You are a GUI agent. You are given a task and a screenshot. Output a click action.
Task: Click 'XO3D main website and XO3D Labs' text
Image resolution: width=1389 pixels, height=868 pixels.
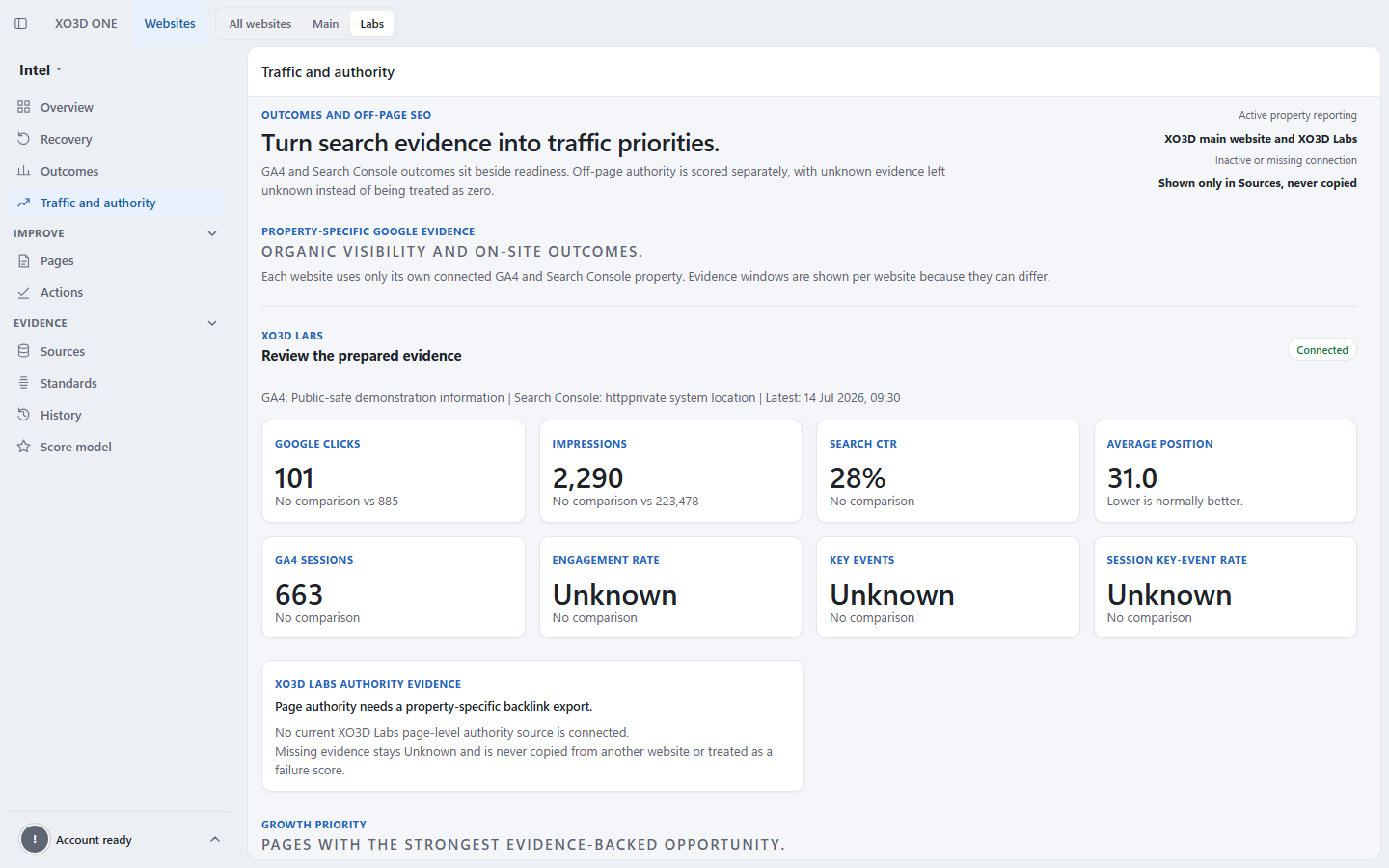tap(1261, 139)
